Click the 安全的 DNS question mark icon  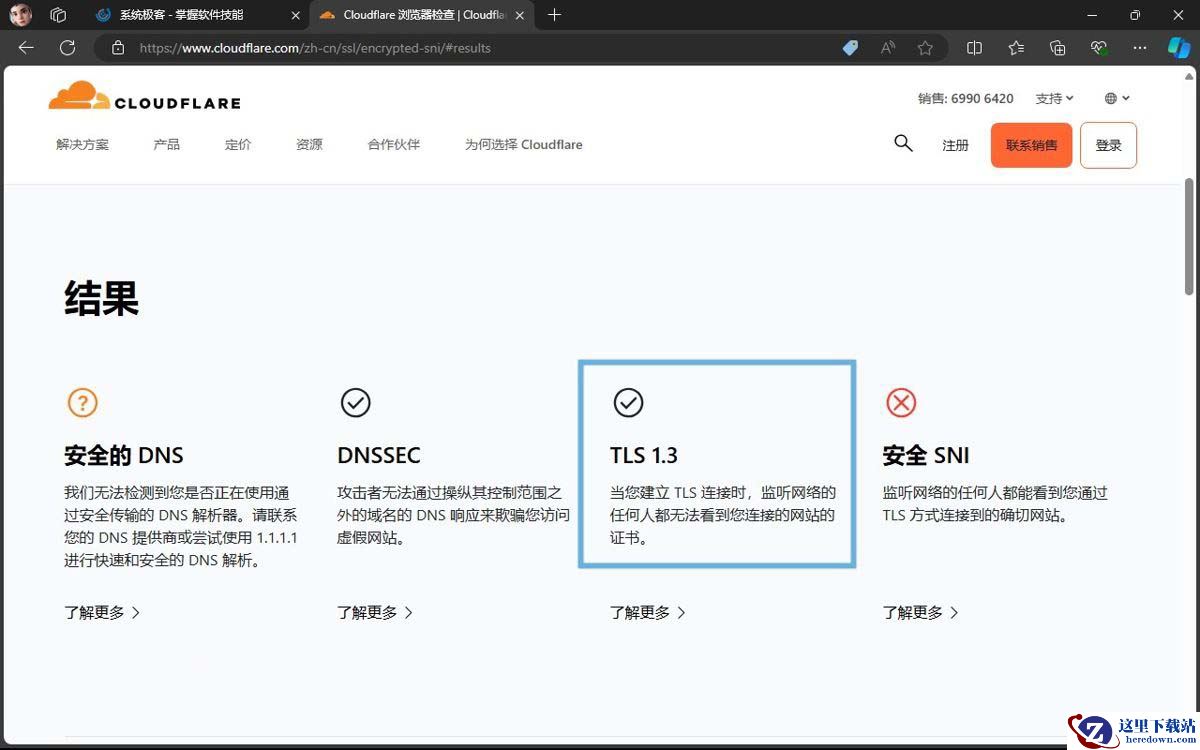82,403
